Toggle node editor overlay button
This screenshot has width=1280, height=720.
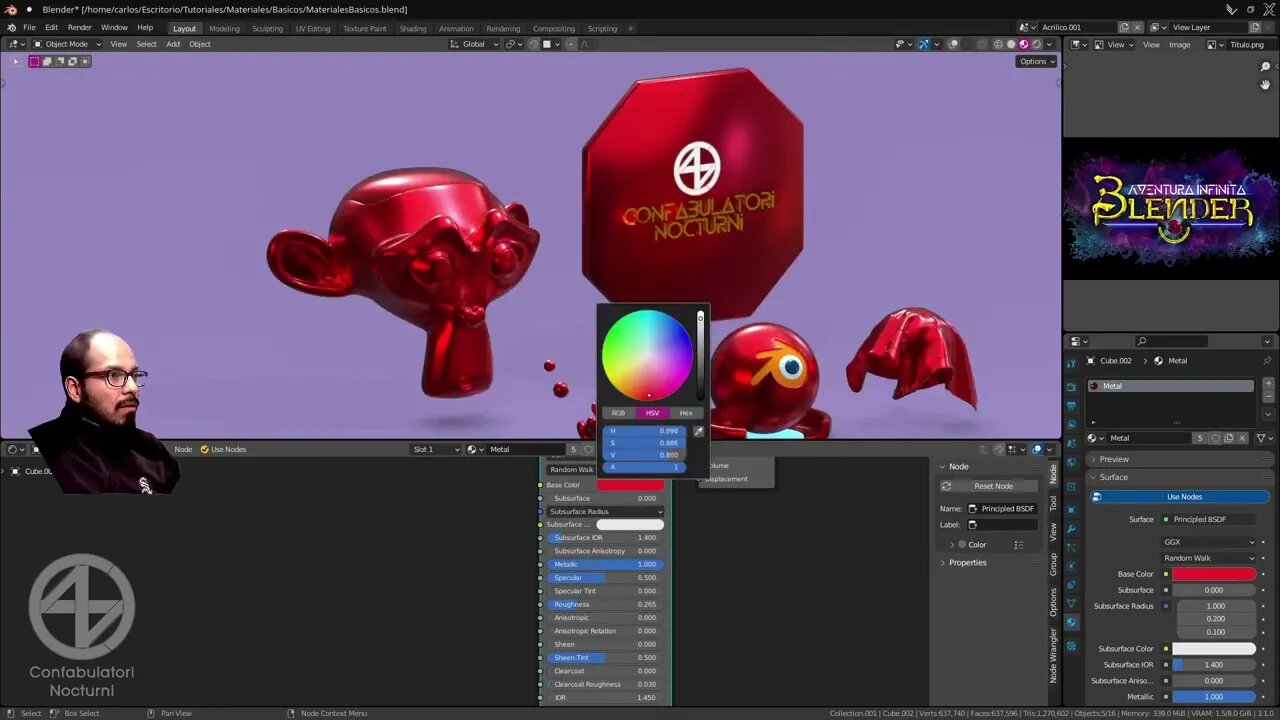(x=1037, y=450)
